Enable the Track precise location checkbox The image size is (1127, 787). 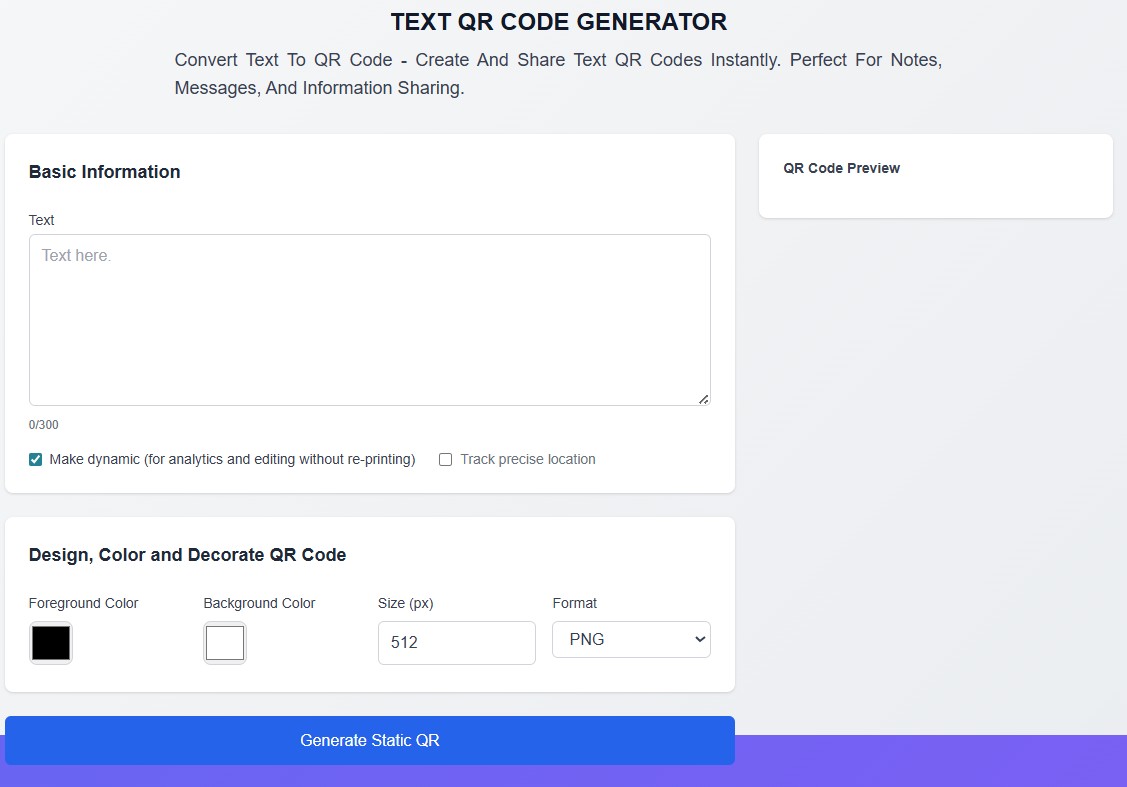(x=446, y=459)
